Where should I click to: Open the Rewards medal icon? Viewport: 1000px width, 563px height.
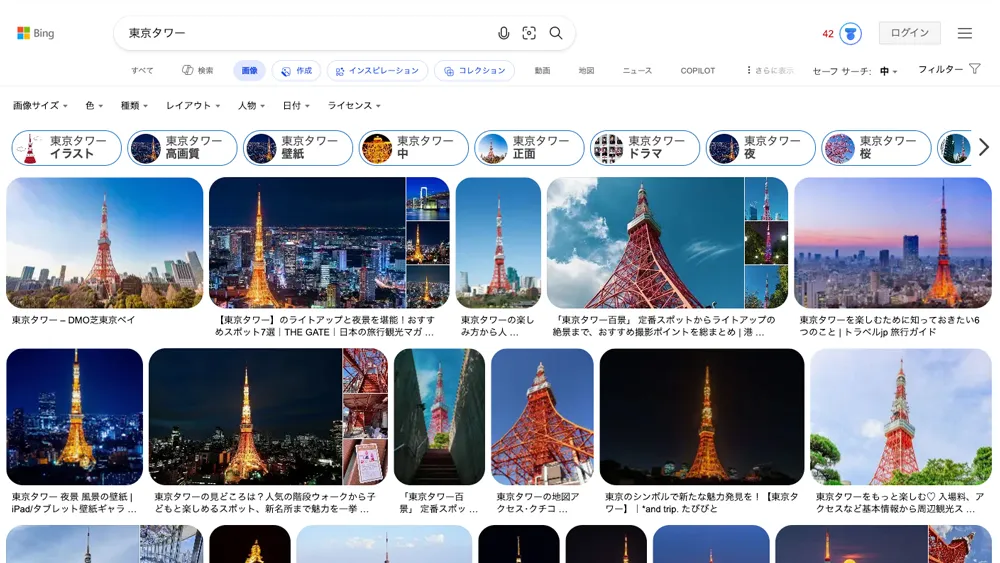[x=850, y=33]
